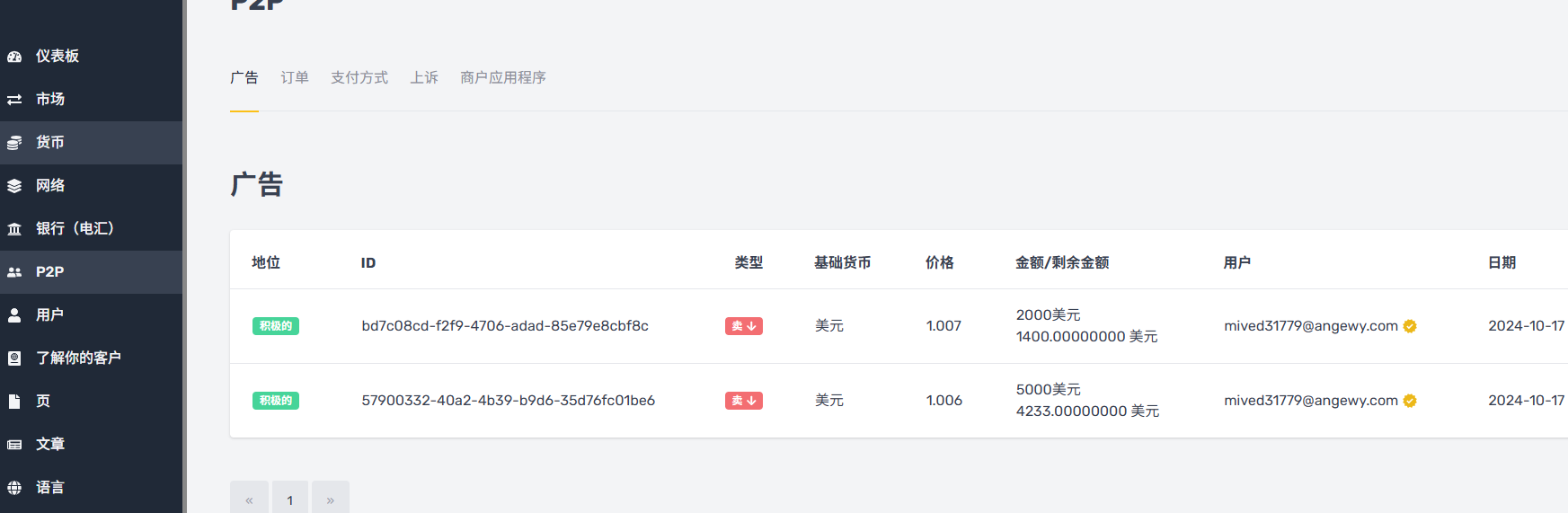1568x513 pixels.
Task: Click amount 5000美元
Action: coord(1049,390)
